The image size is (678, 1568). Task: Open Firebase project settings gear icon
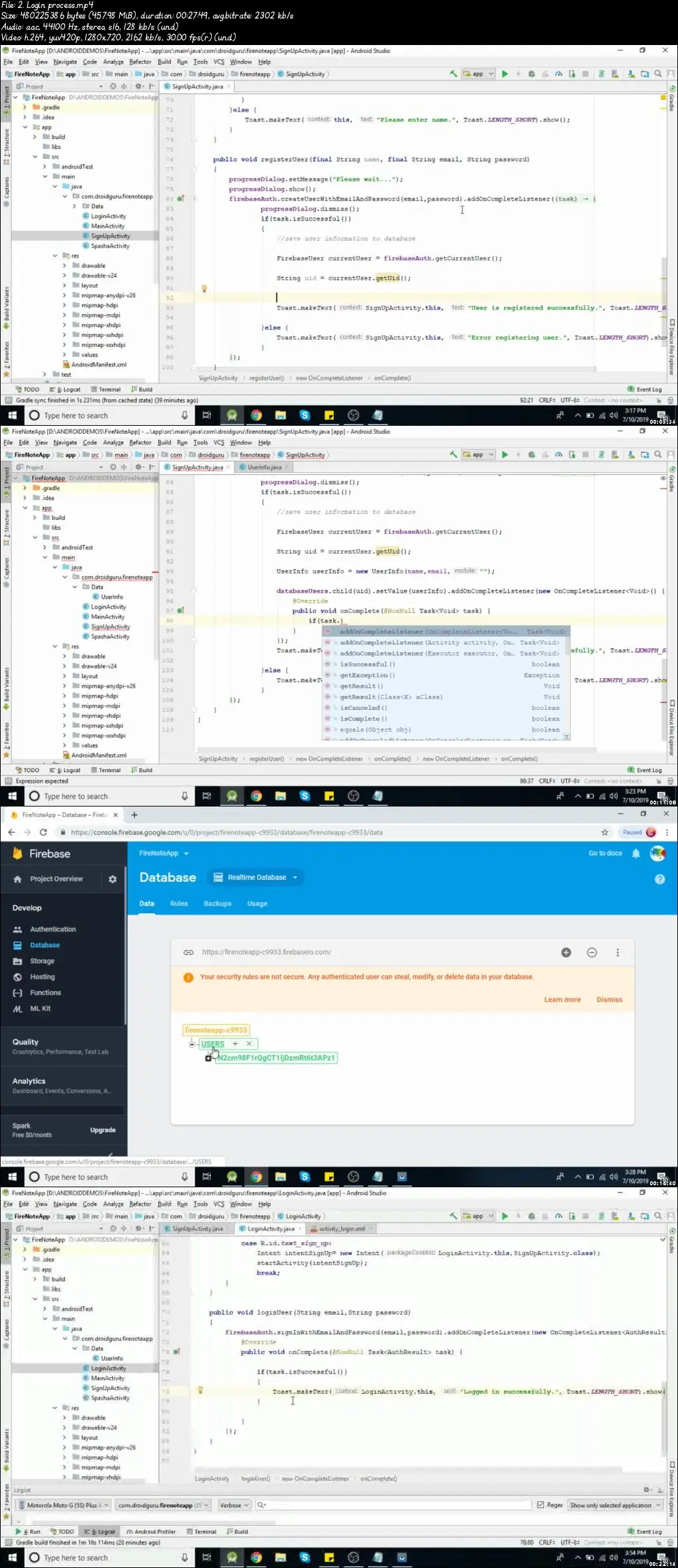pos(113,879)
